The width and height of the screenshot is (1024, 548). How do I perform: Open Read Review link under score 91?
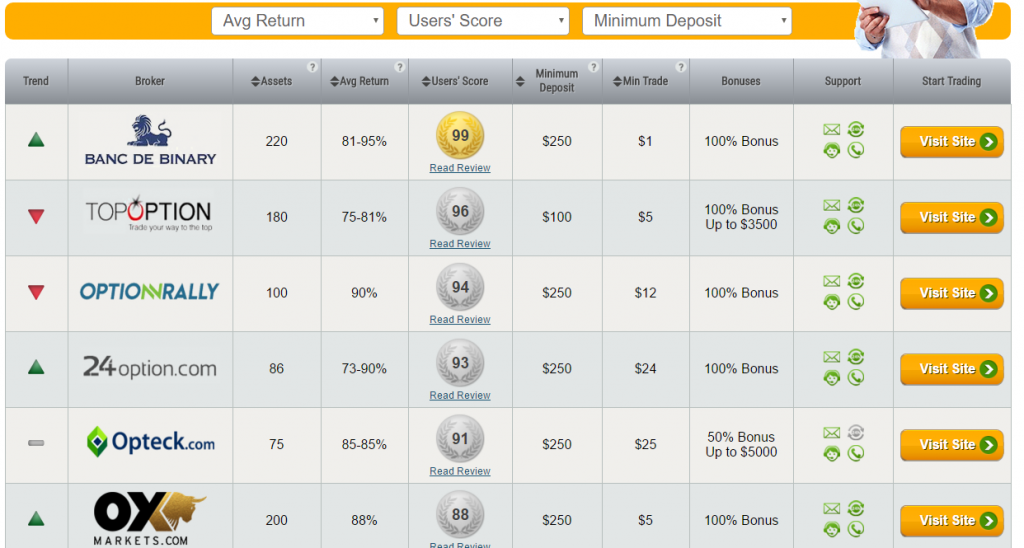coord(460,471)
